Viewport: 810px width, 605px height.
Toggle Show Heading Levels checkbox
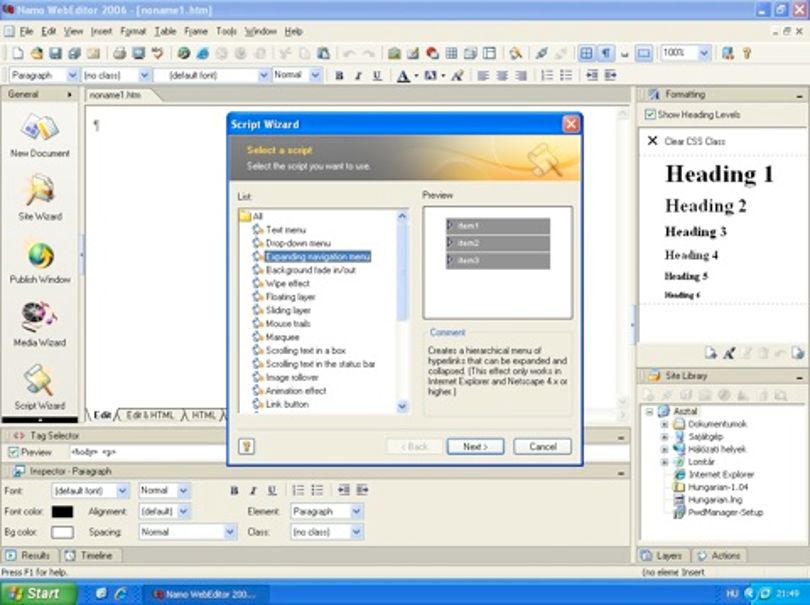click(651, 115)
